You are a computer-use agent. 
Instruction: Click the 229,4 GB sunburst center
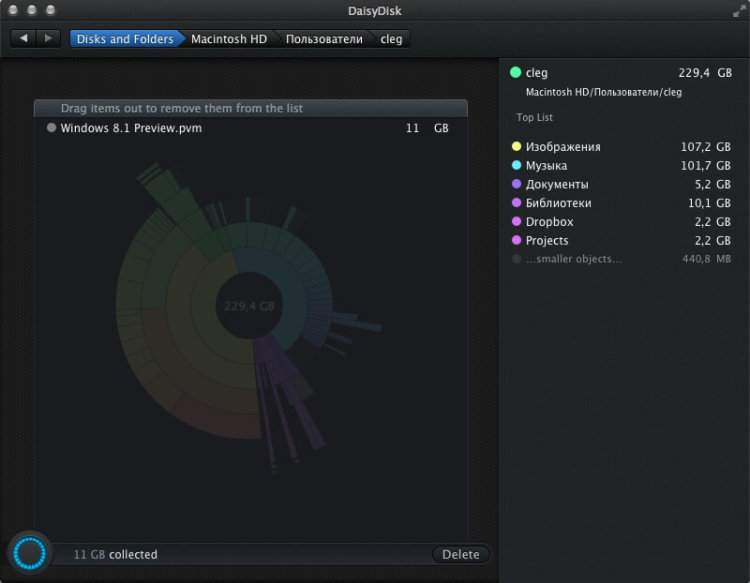click(249, 306)
